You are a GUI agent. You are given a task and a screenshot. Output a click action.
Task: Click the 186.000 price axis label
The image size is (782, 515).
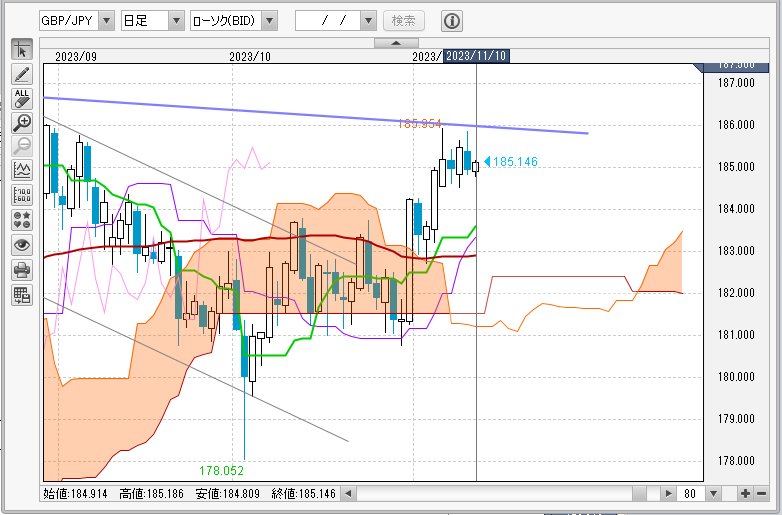(736, 125)
